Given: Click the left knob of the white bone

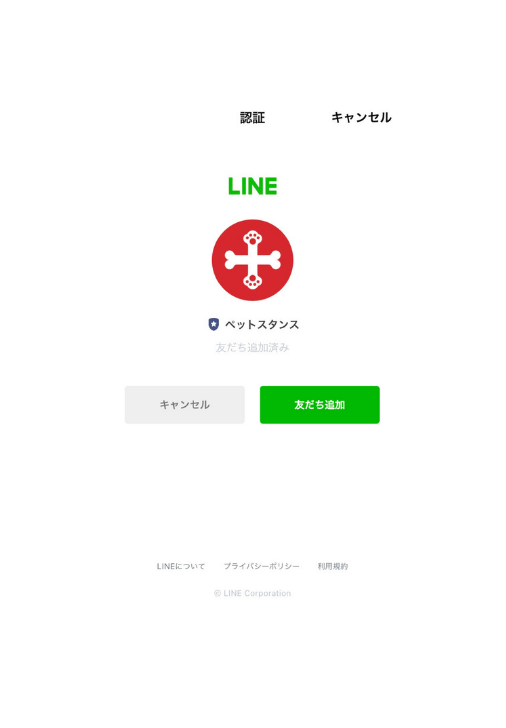Looking at the screenshot, I should coord(231,260).
